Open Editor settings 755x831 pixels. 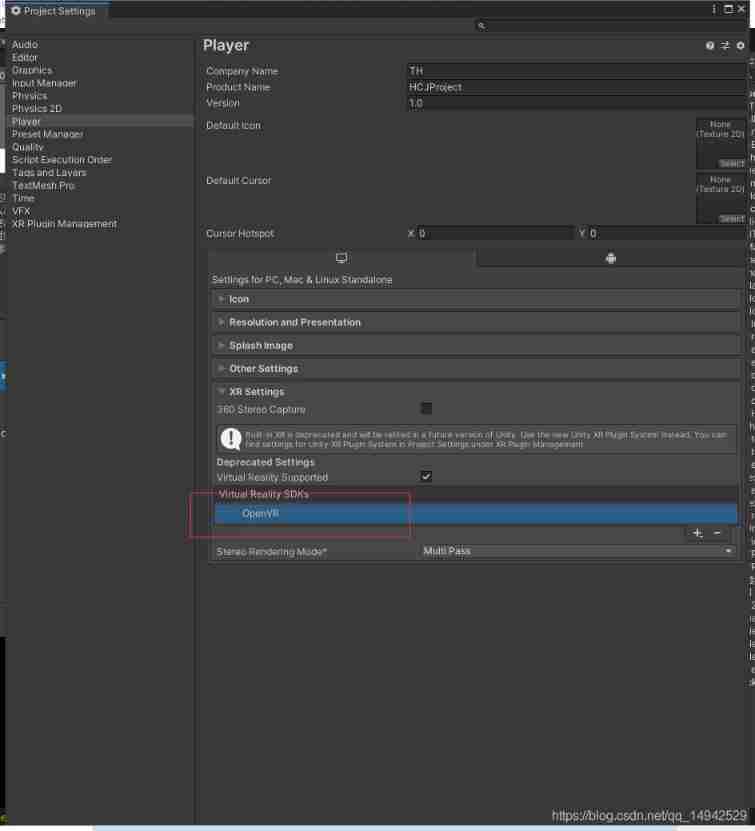(x=25, y=57)
